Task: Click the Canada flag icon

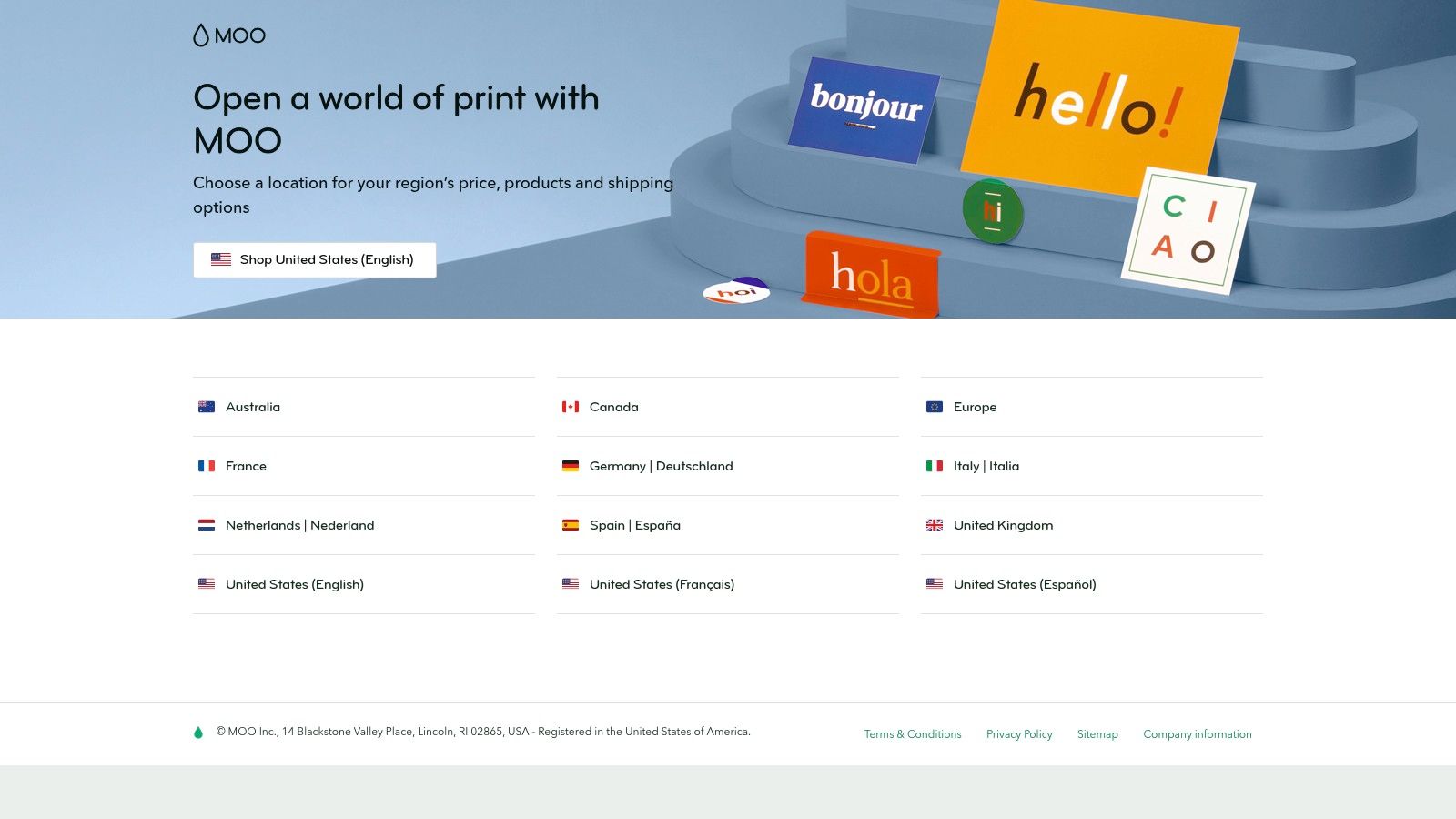Action: 571,407
